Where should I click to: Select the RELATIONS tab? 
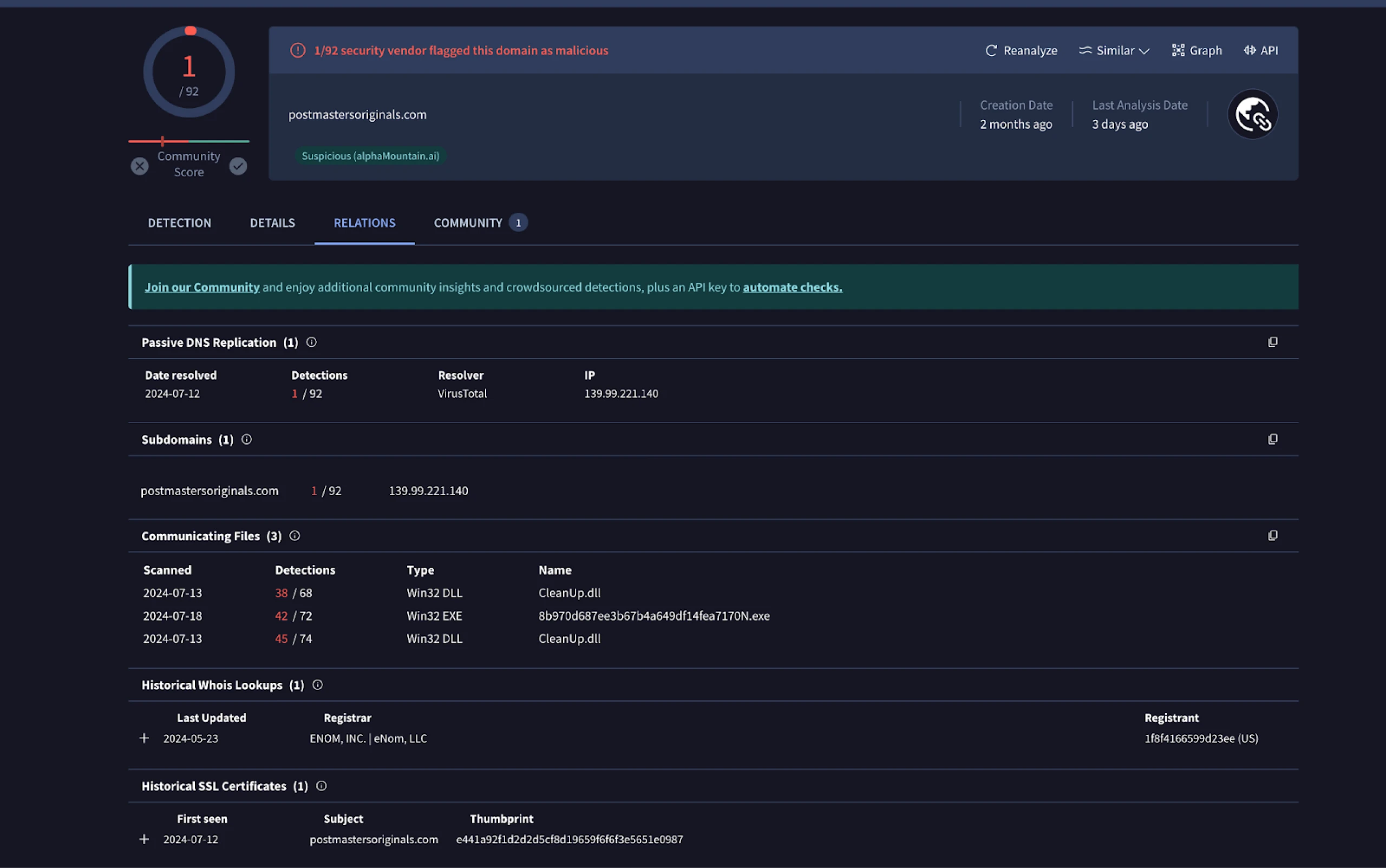click(365, 223)
